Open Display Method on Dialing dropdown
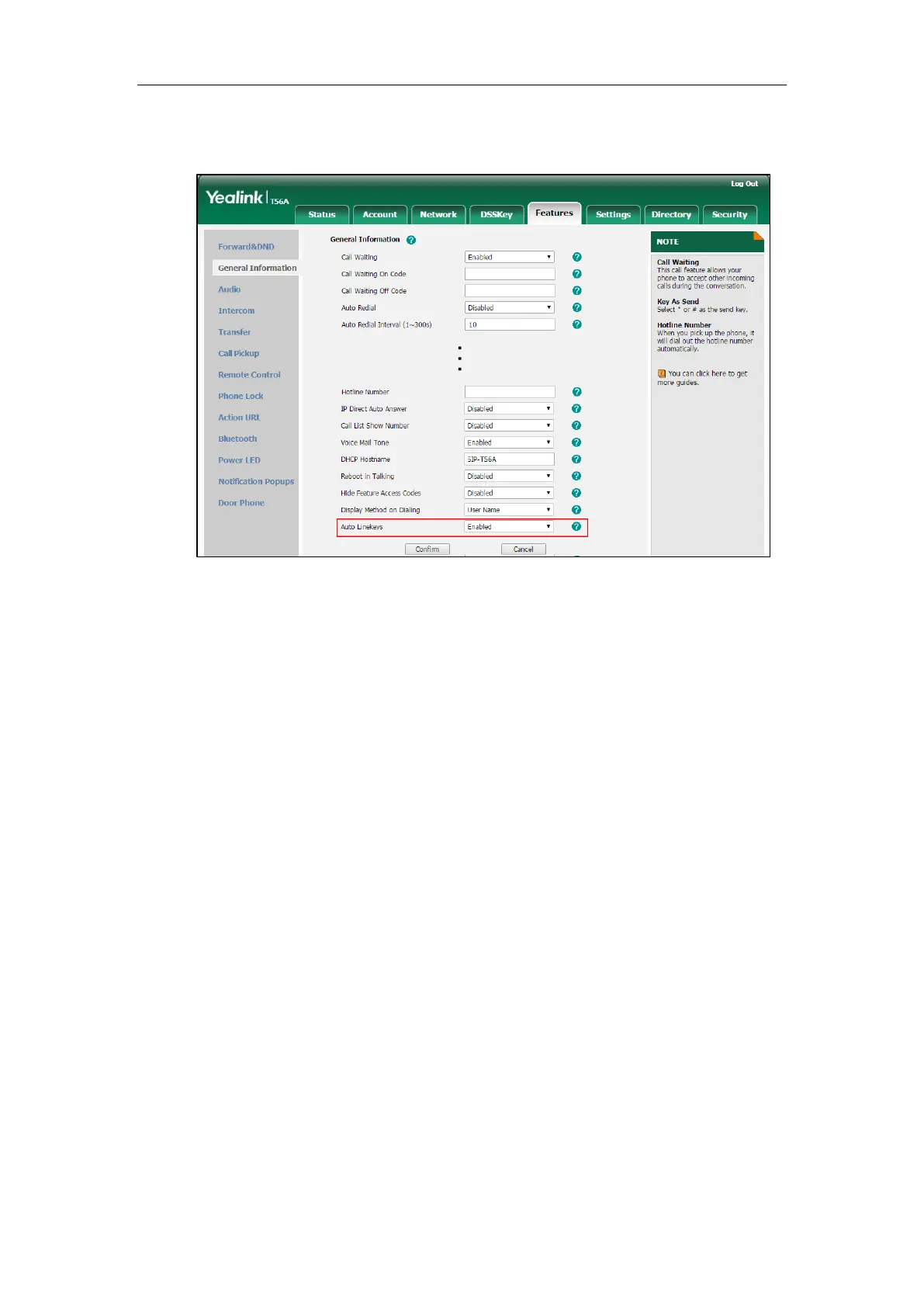The image size is (924, 1307). (x=509, y=510)
